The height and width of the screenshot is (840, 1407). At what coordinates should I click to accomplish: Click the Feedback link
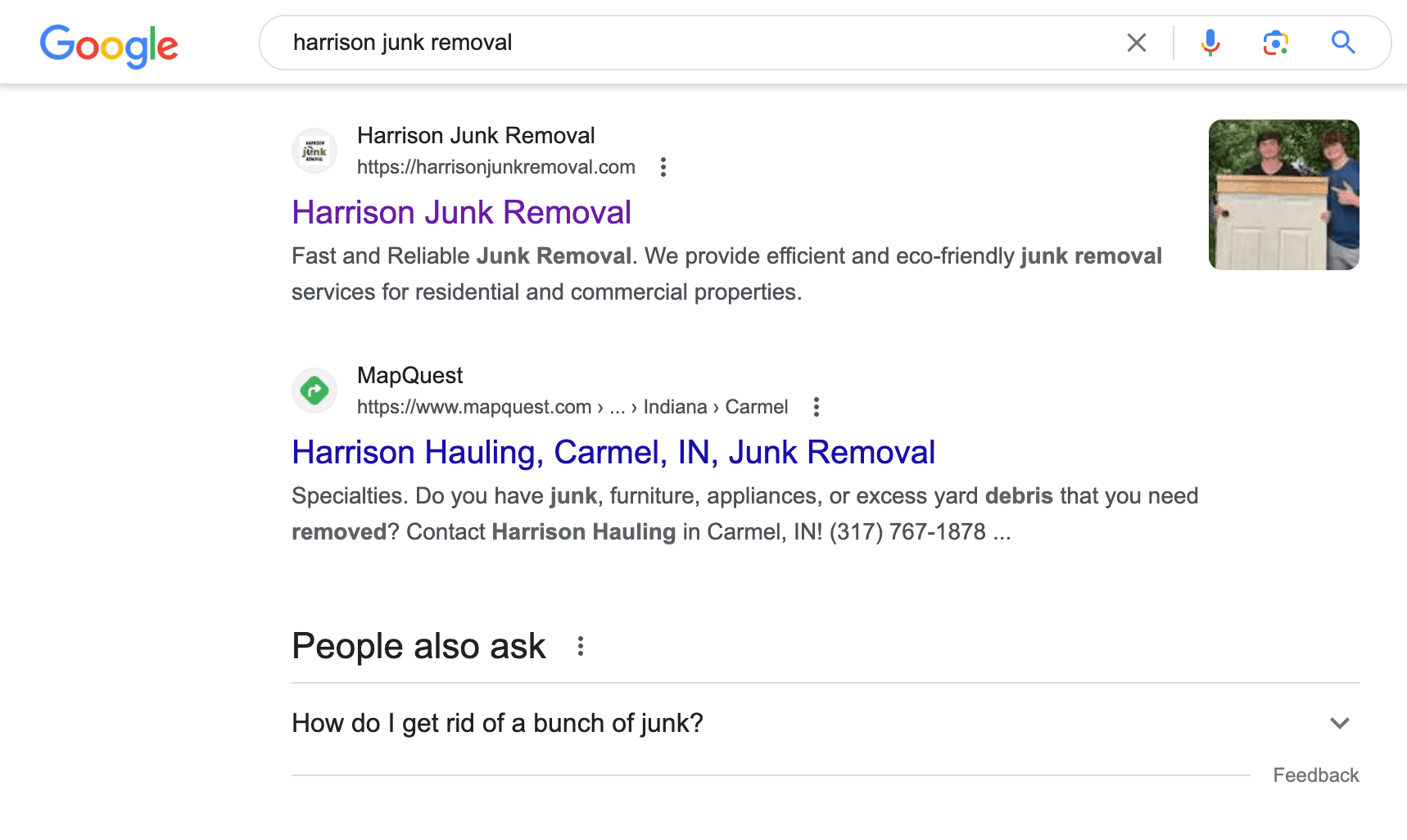pyautogui.click(x=1316, y=775)
